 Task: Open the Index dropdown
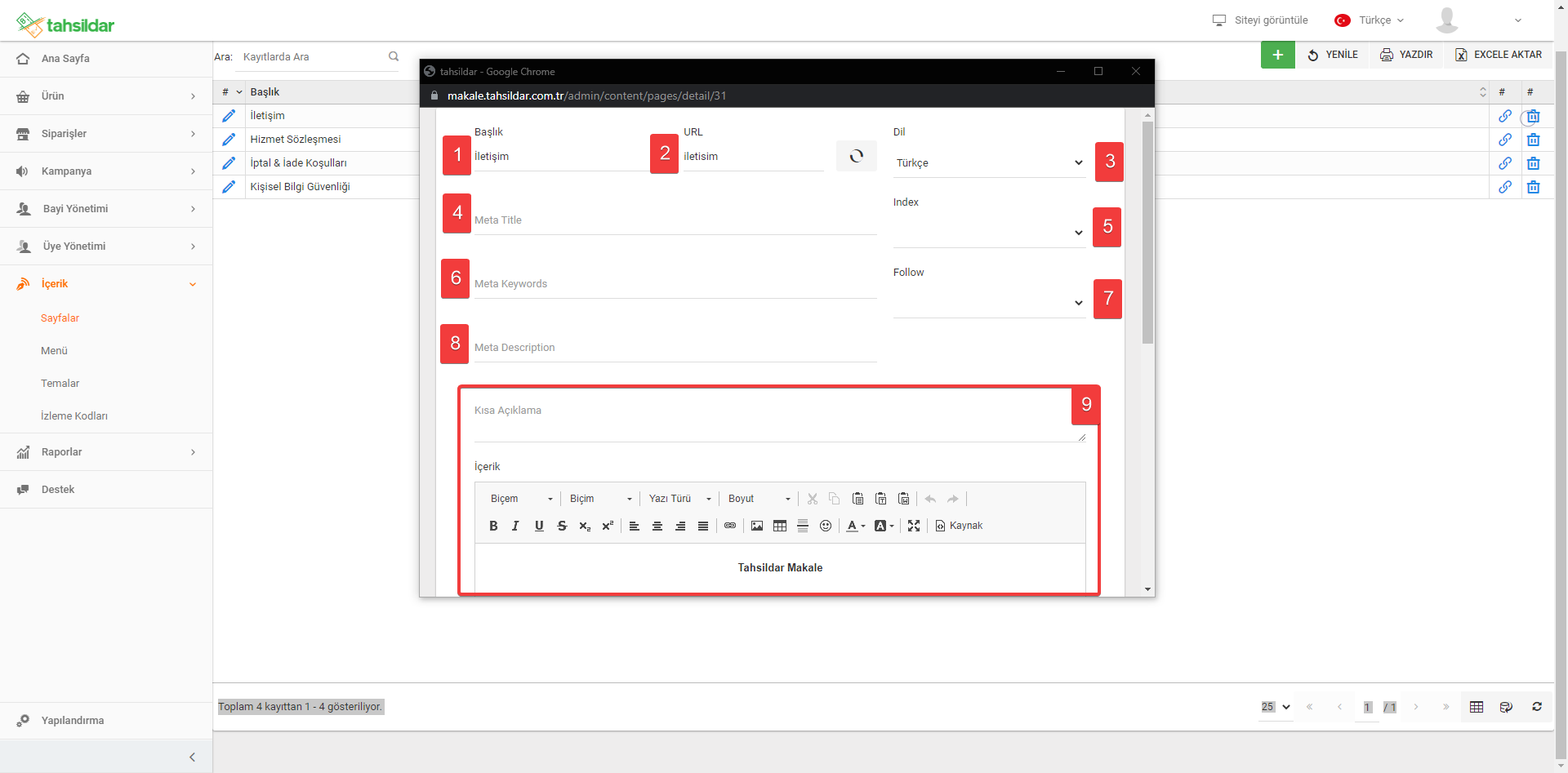(x=990, y=233)
